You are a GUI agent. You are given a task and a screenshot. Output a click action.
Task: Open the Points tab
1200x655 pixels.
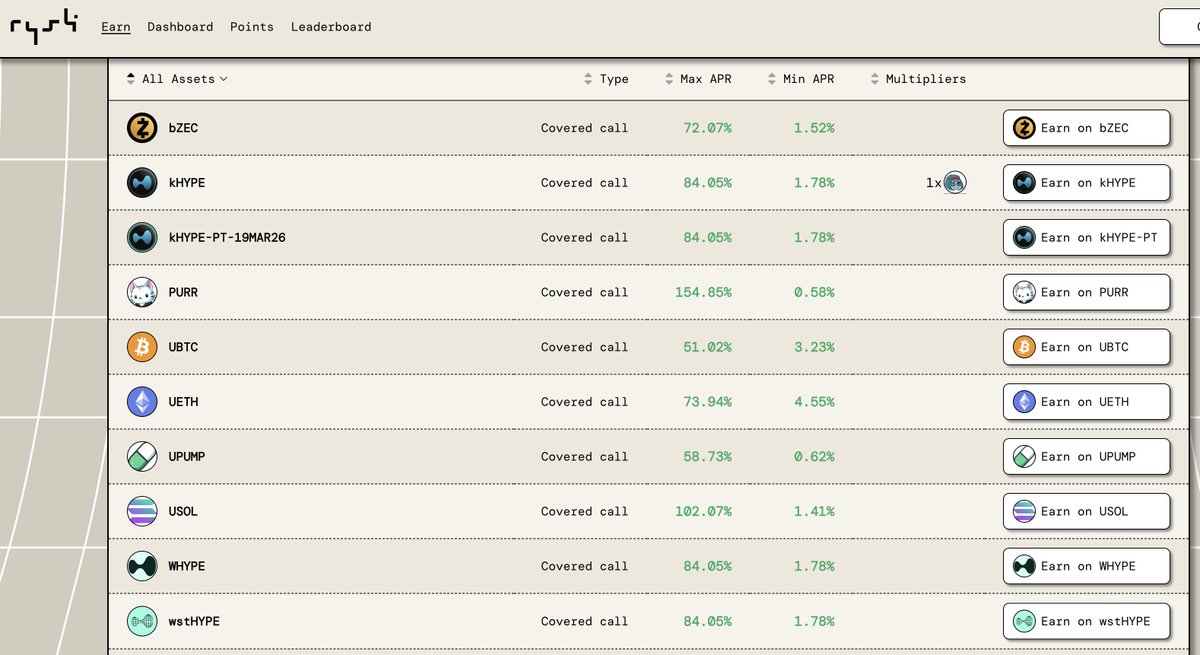(252, 27)
